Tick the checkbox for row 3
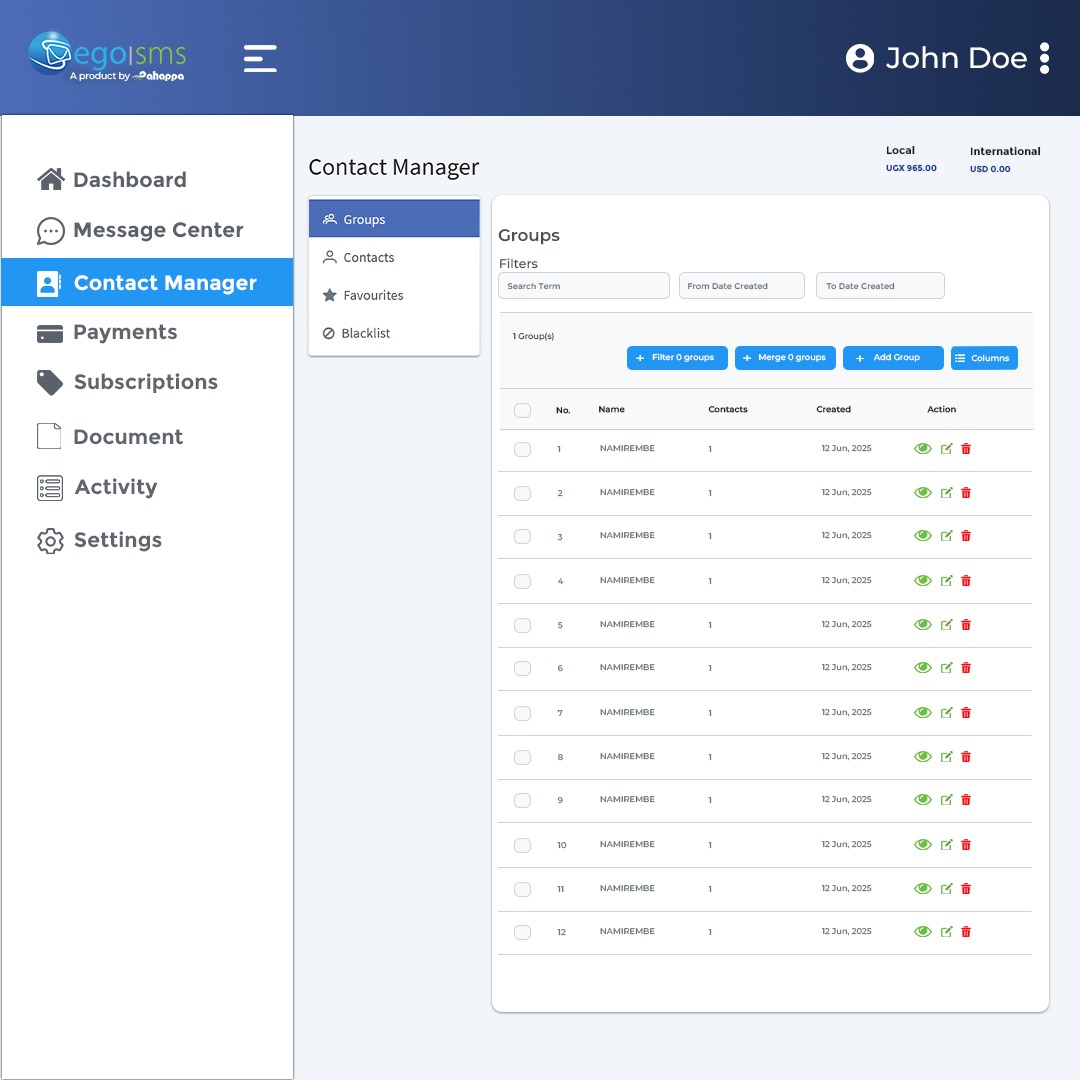Screen dimensions: 1080x1080 523,537
